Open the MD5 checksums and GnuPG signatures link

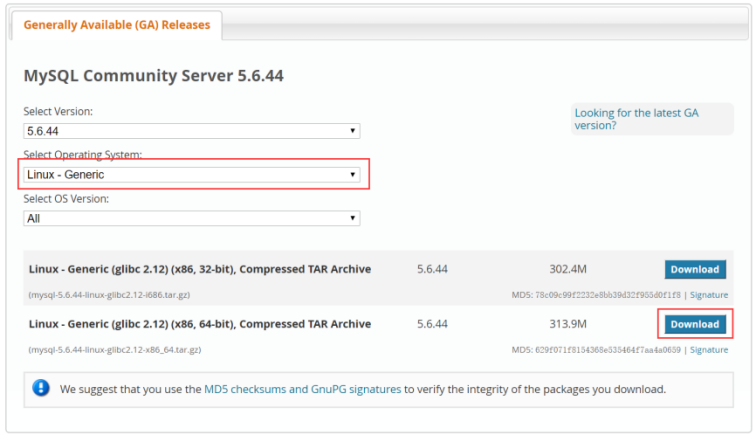click(302, 389)
